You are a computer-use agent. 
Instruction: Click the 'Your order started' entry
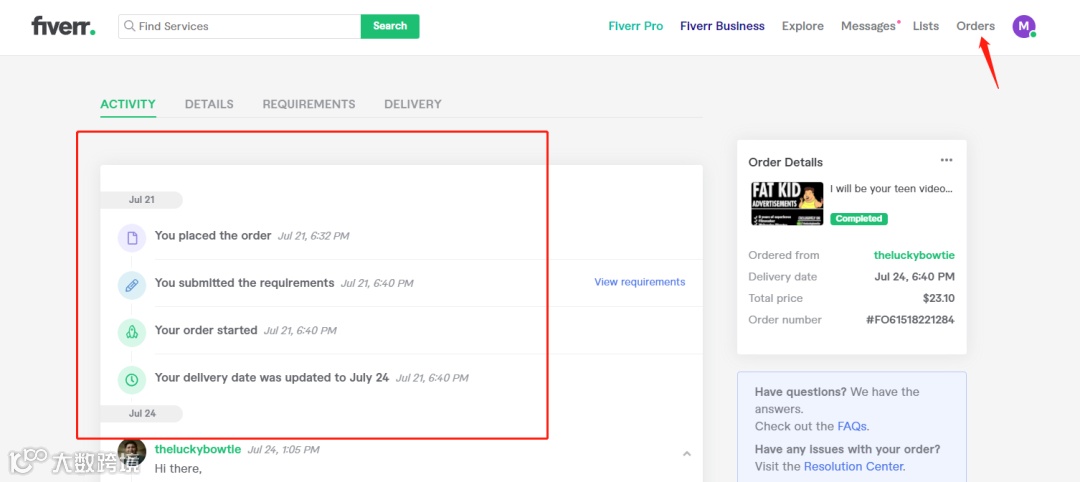pos(206,331)
